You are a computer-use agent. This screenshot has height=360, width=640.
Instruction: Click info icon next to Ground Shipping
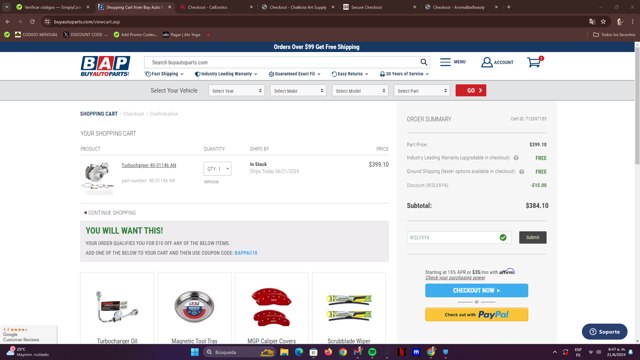522,172
